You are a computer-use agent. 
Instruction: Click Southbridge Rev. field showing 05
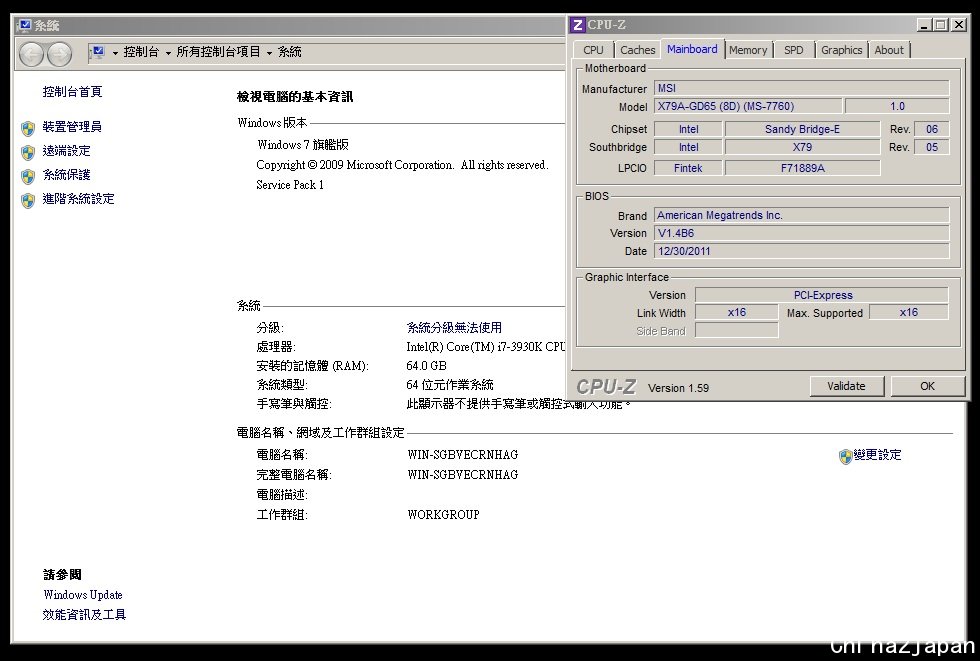(x=931, y=147)
